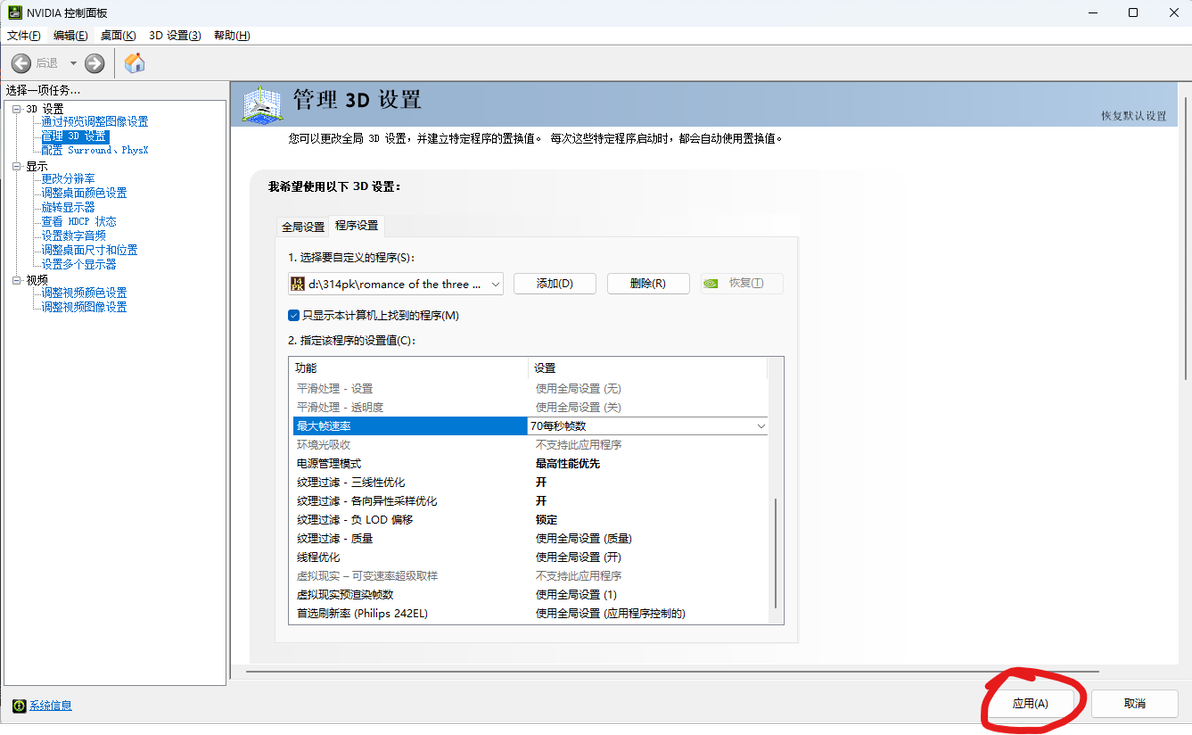Click 最高性能优先 setting value
Image resolution: width=1192 pixels, height=735 pixels.
click(567, 464)
